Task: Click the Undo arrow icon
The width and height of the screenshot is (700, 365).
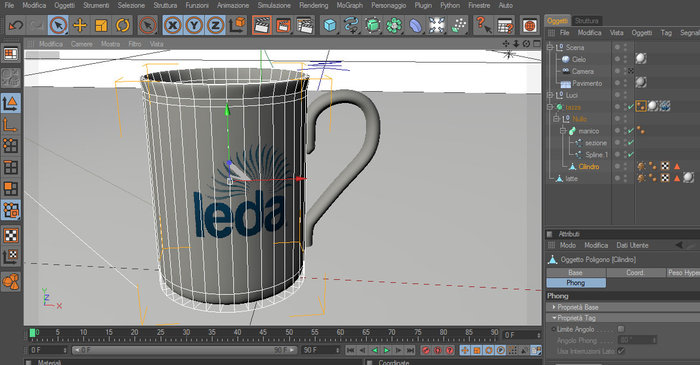Action: (x=16, y=25)
